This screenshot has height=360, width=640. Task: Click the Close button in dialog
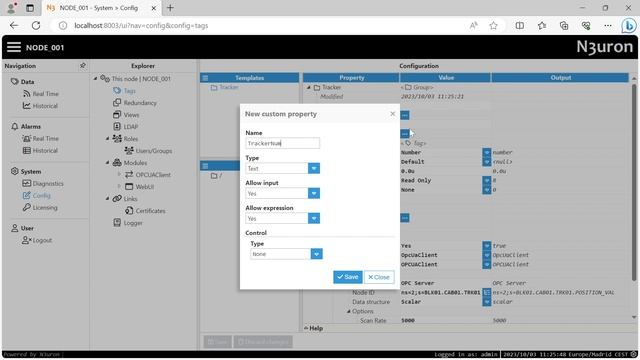379,277
